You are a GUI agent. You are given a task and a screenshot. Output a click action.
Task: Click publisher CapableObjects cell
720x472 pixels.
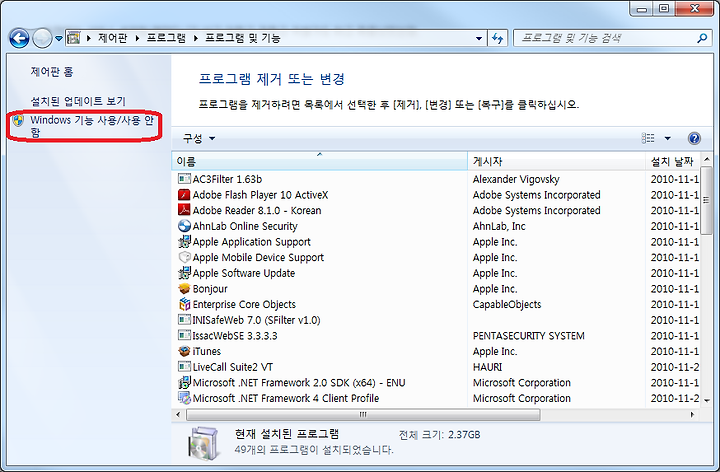tap(507, 304)
